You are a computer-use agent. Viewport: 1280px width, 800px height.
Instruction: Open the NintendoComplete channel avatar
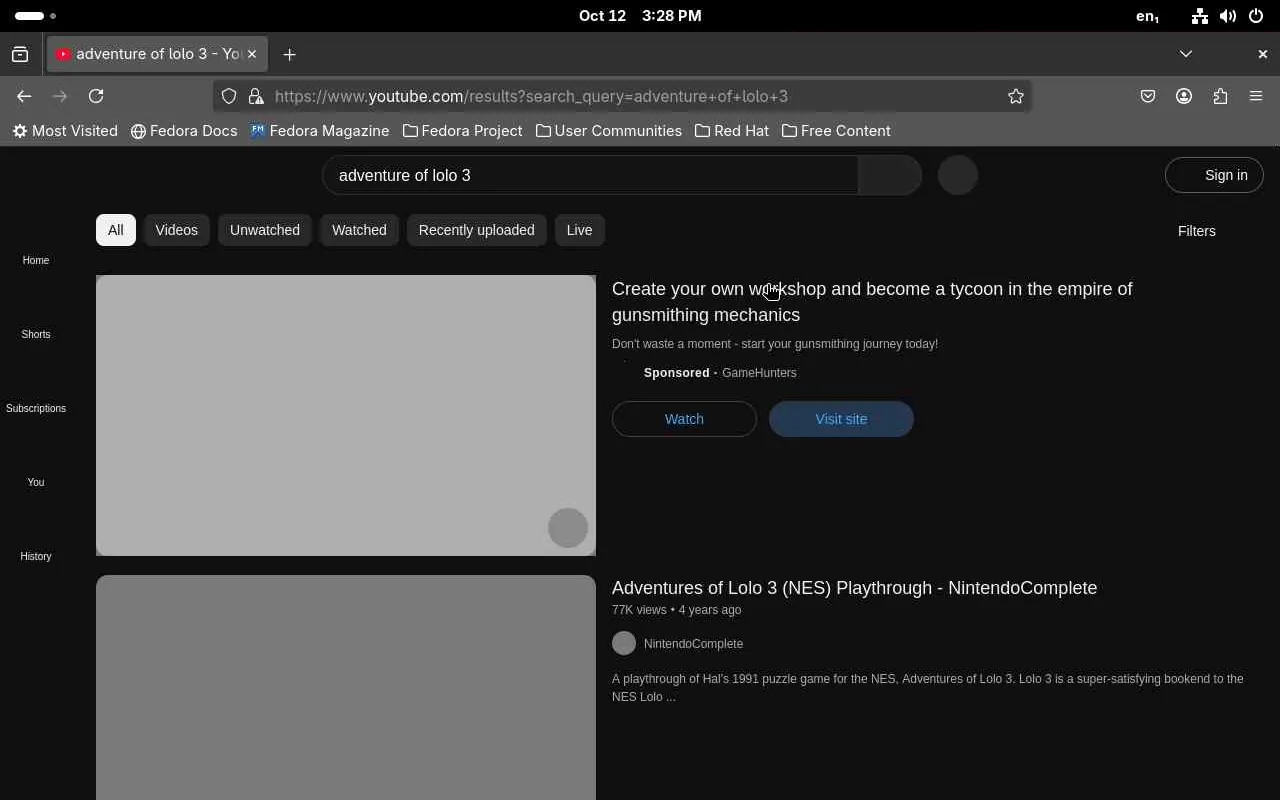624,643
